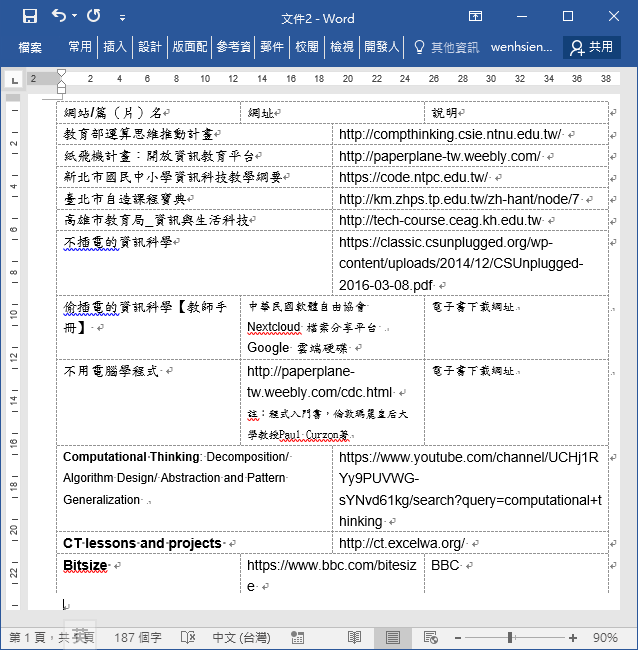Select the left indent ruler marker
638x650 pixels.
click(x=61, y=90)
